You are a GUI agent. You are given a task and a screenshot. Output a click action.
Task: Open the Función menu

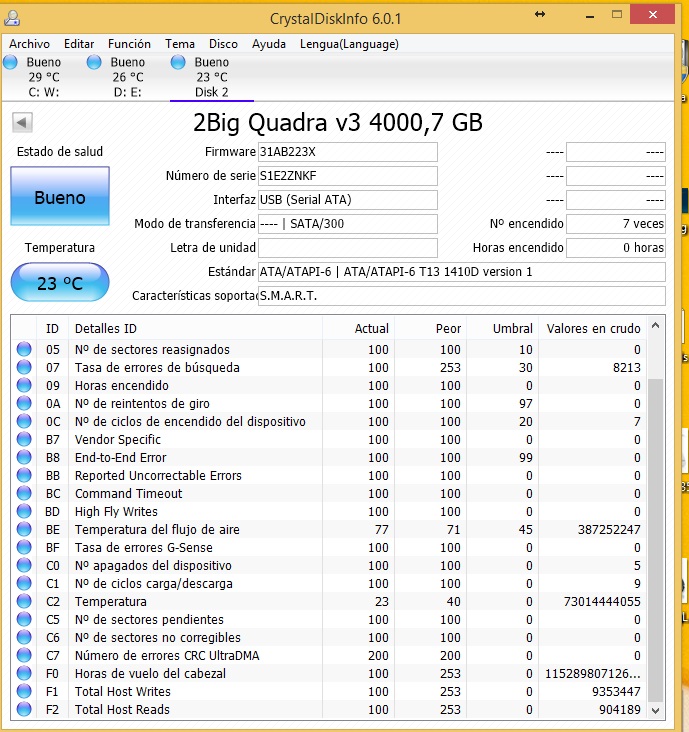129,44
